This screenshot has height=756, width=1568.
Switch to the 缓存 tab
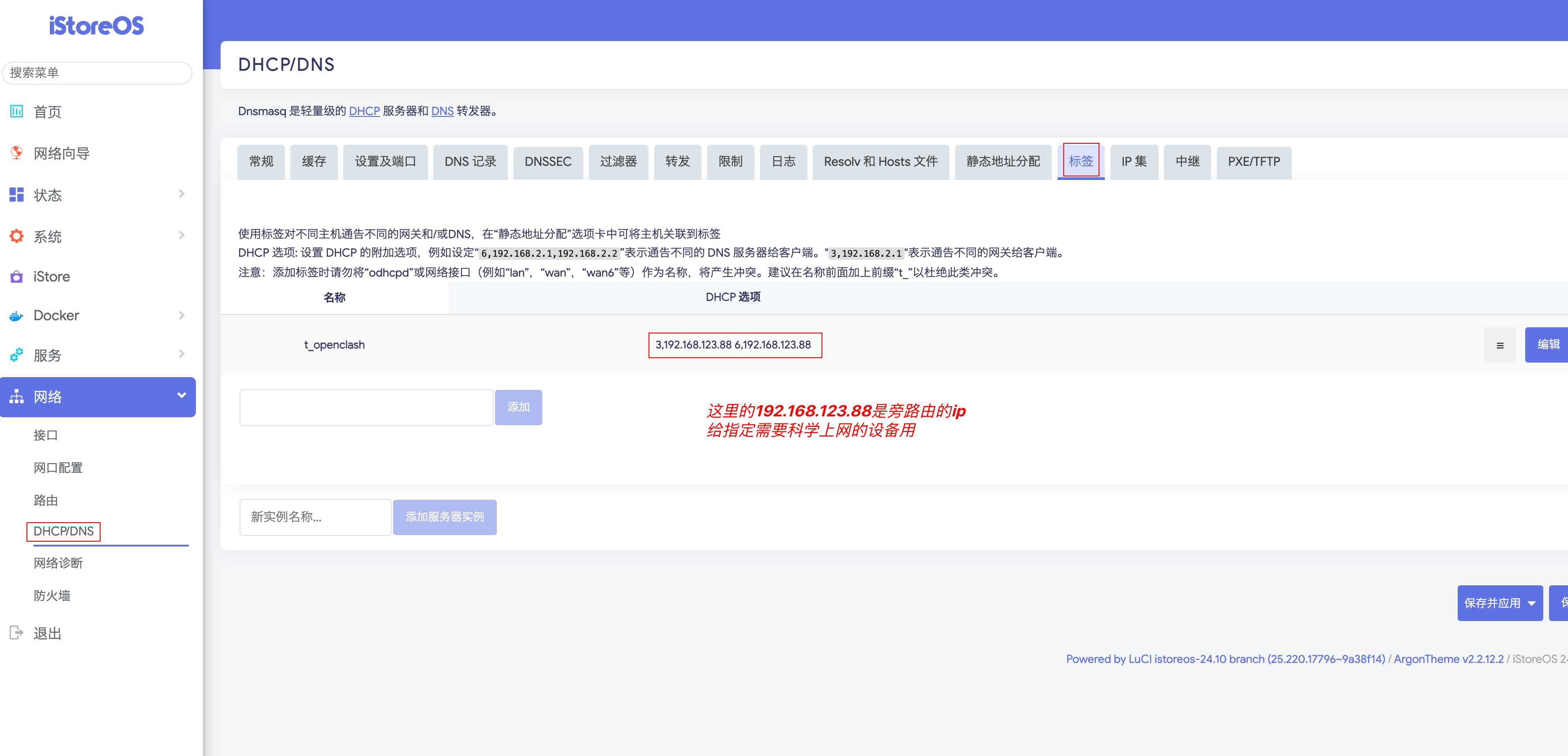pos(314,162)
